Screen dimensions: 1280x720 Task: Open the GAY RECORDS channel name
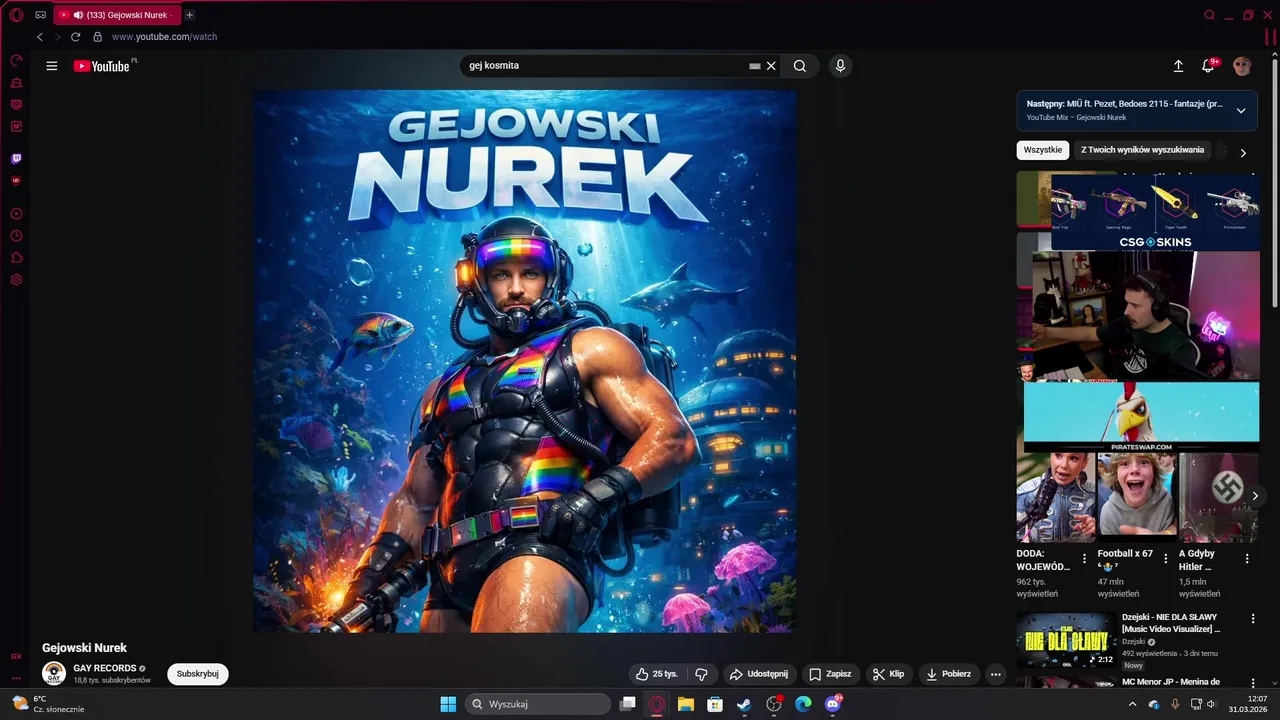click(x=105, y=668)
